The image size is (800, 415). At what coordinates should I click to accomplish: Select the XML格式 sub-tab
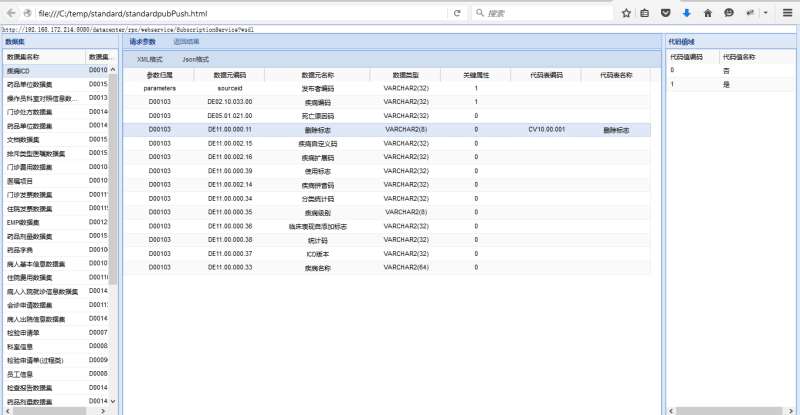150,61
